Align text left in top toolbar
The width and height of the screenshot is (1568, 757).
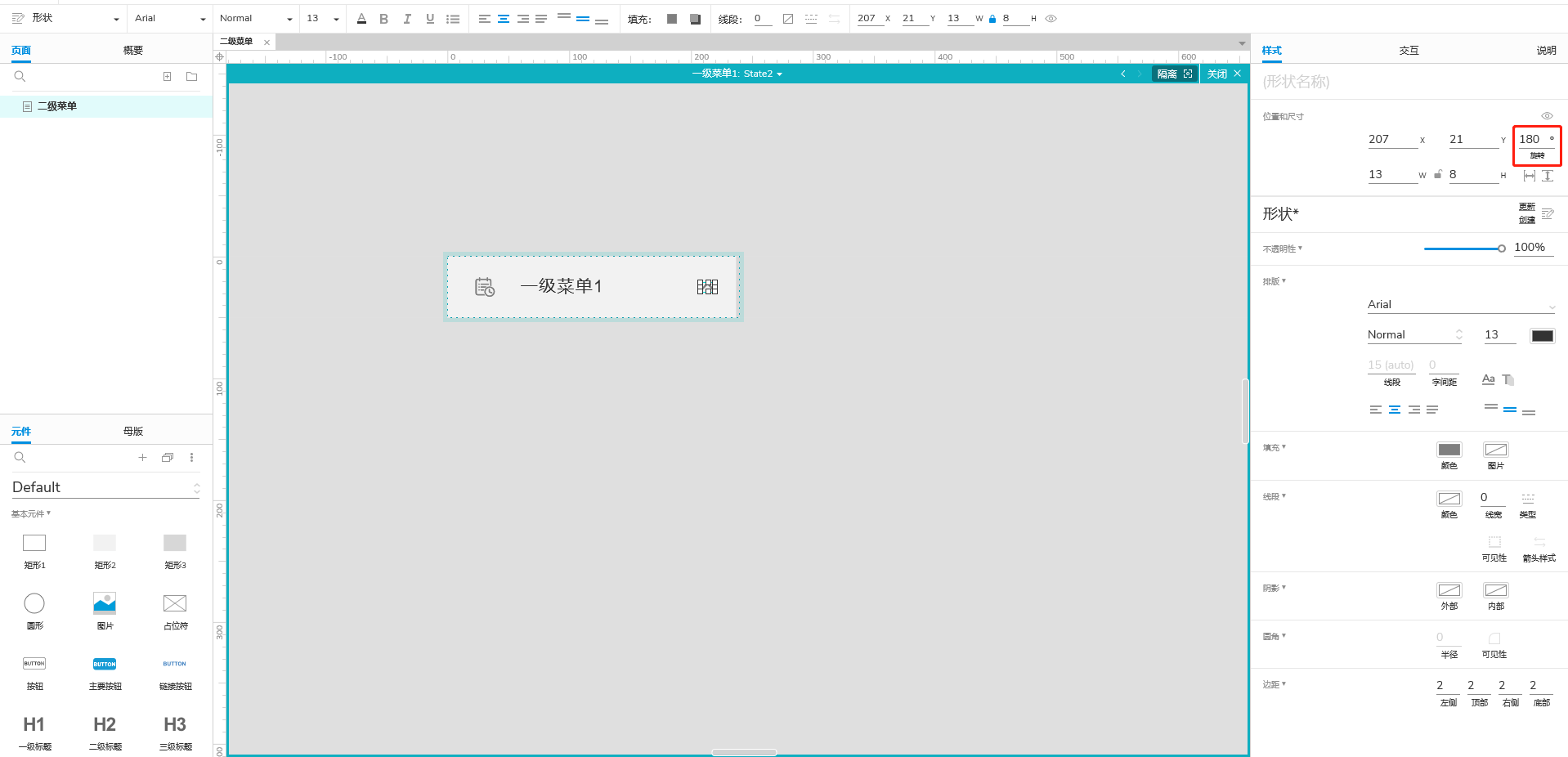(484, 18)
